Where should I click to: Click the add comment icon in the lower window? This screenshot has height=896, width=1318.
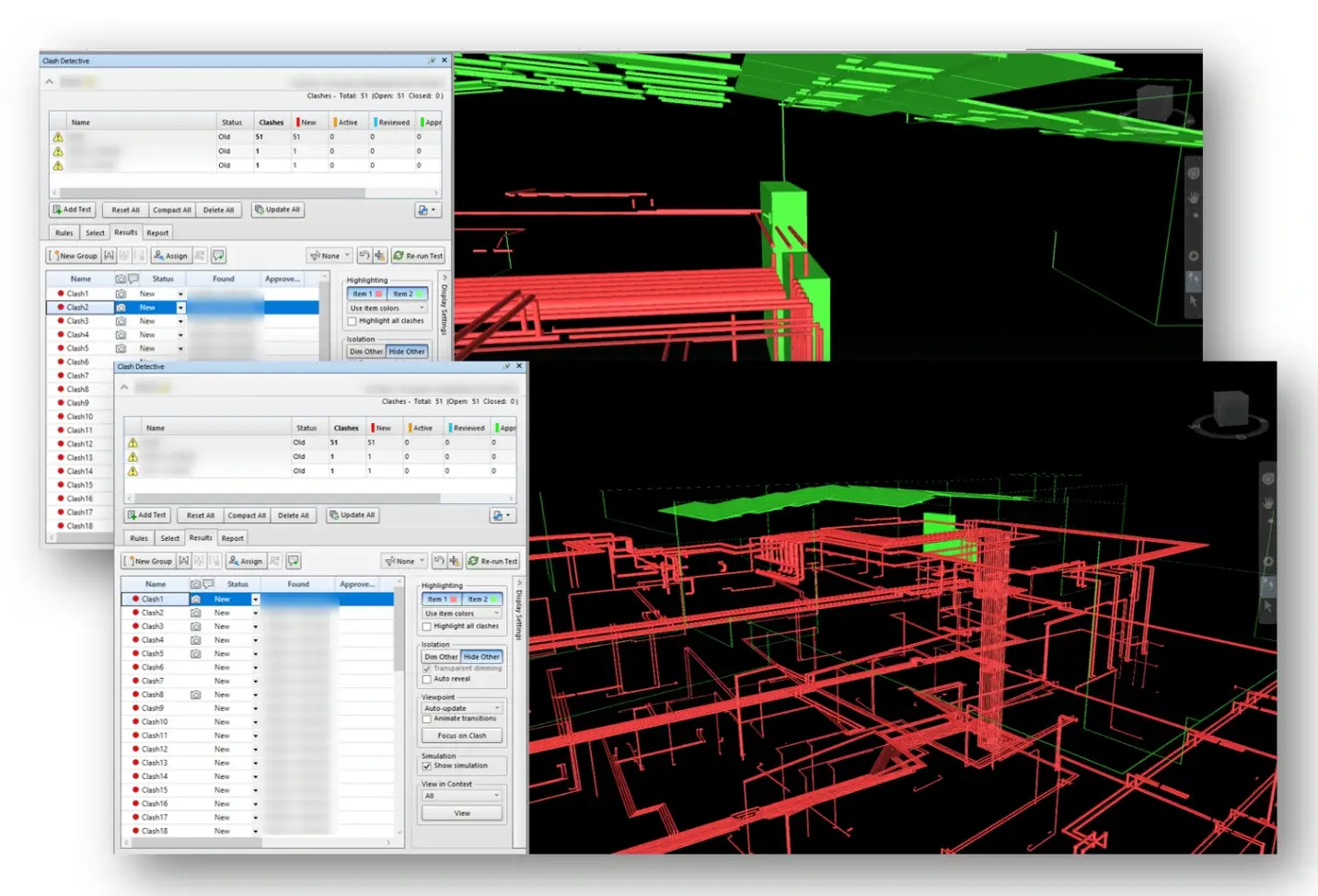tap(294, 561)
